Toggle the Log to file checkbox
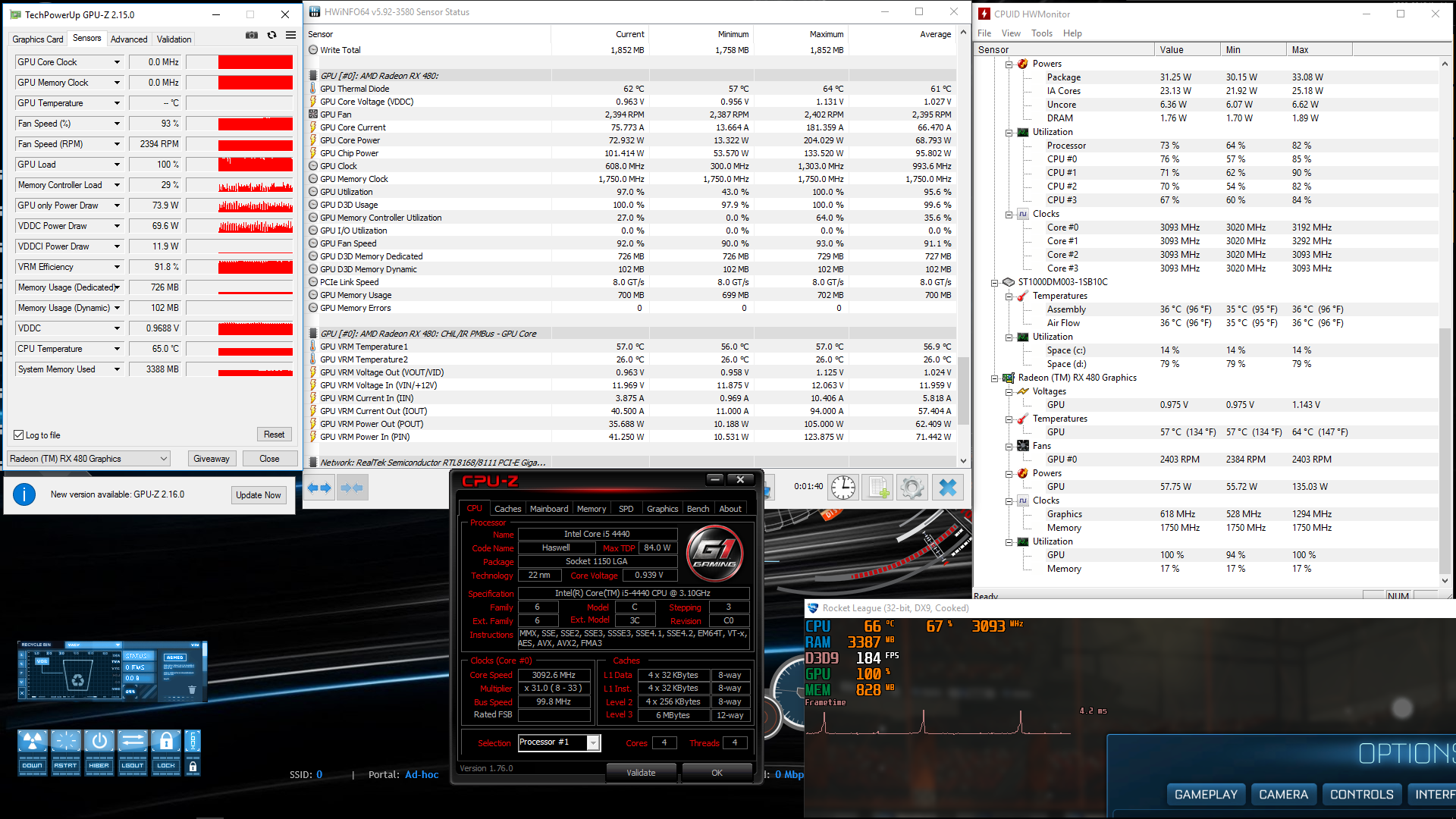The image size is (1456, 819). (19, 435)
